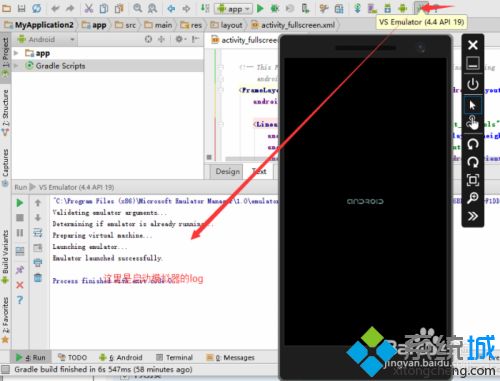Image resolution: width=500 pixels, height=381 pixels.
Task: Click the emulator fit-to-screen icon
Action: click(473, 180)
